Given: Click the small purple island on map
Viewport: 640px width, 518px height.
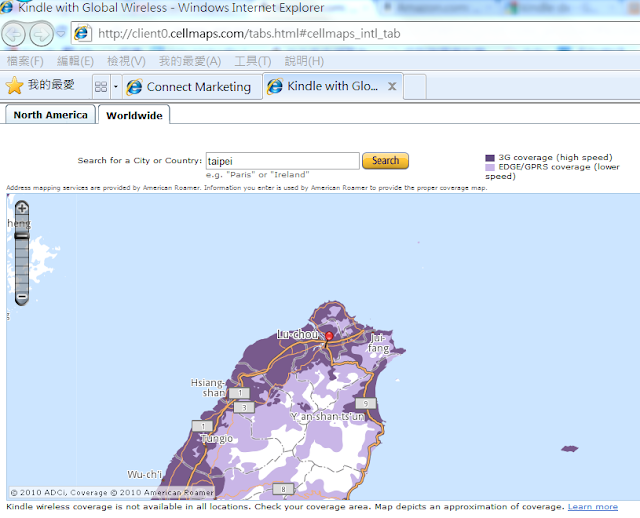Looking at the screenshot, I should click(x=569, y=449).
